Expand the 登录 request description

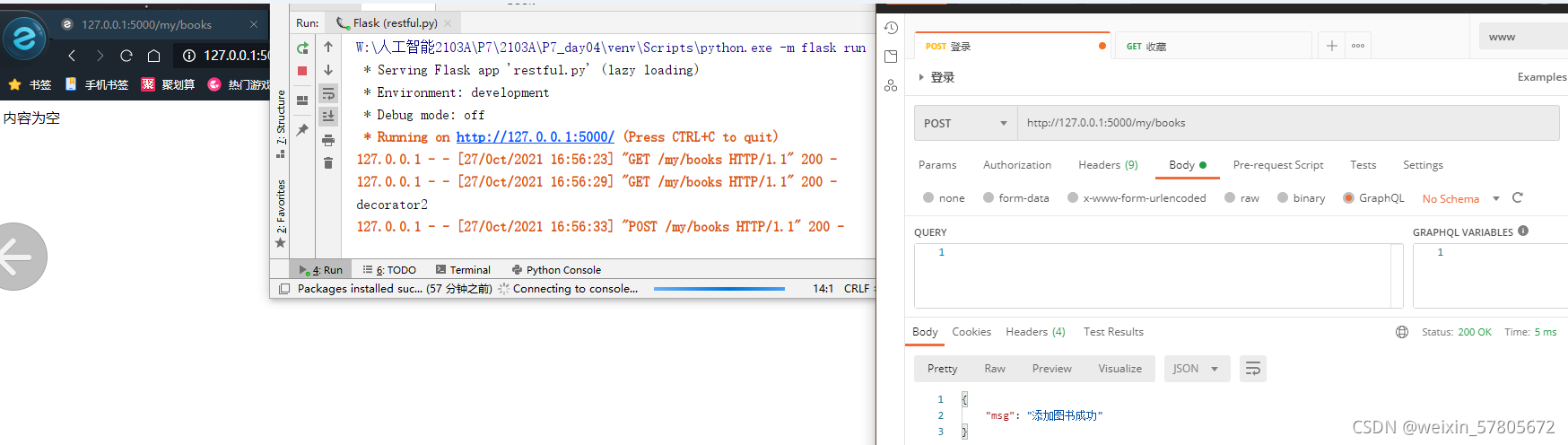coord(921,78)
